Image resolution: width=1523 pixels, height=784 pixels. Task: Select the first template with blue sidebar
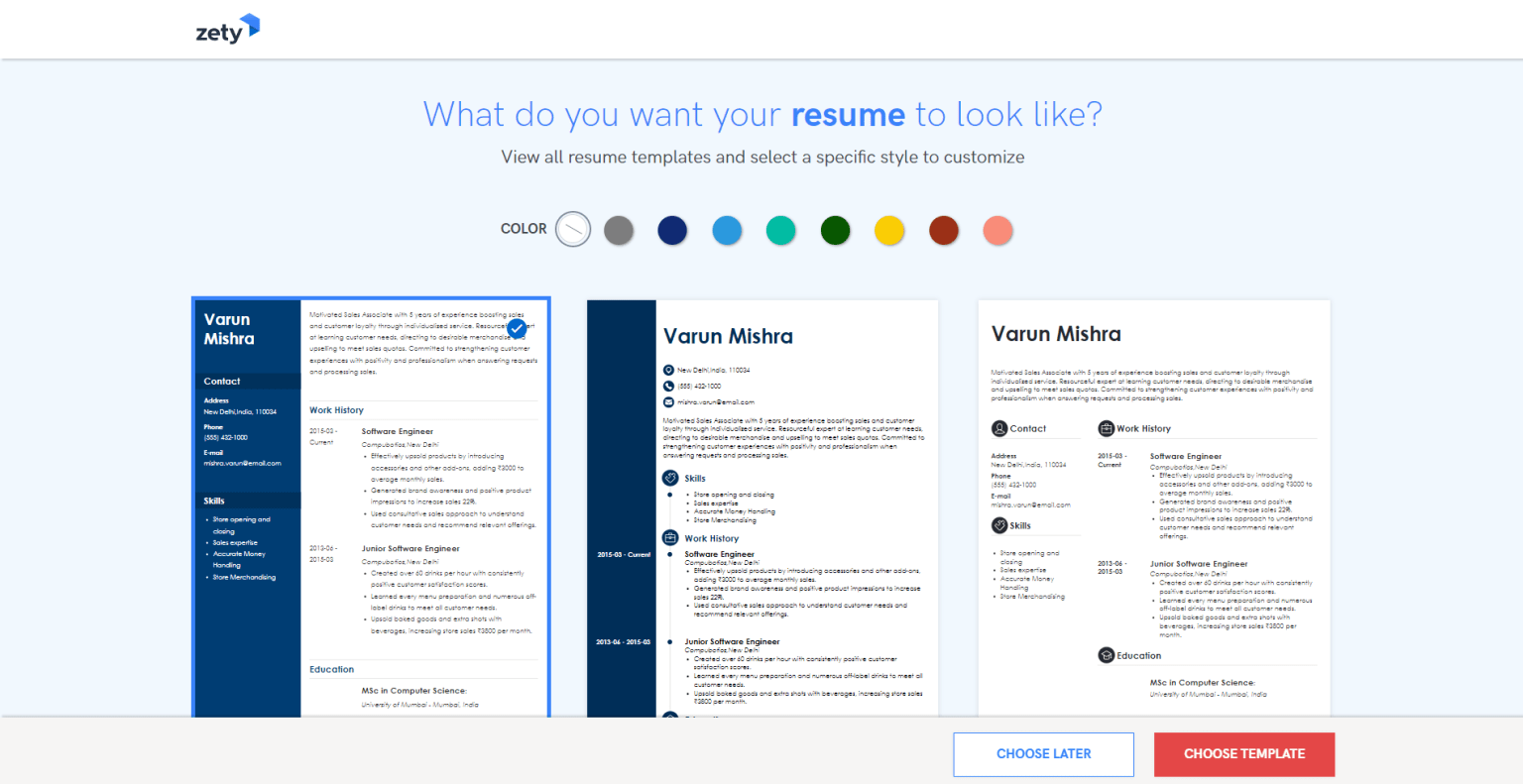point(371,506)
